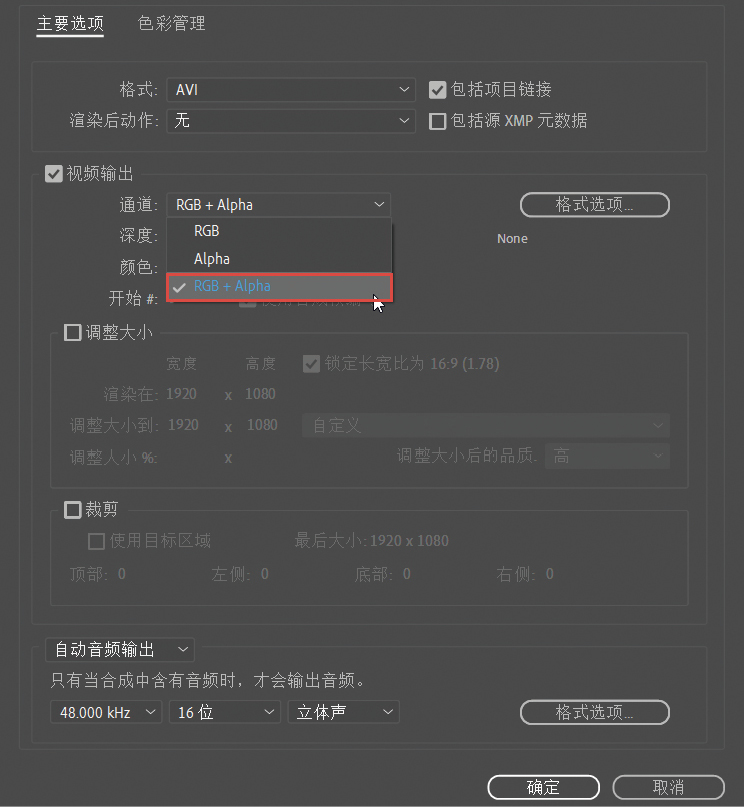The height and width of the screenshot is (807, 744).
Task: Open video 格式选项 button
Action: 595,205
